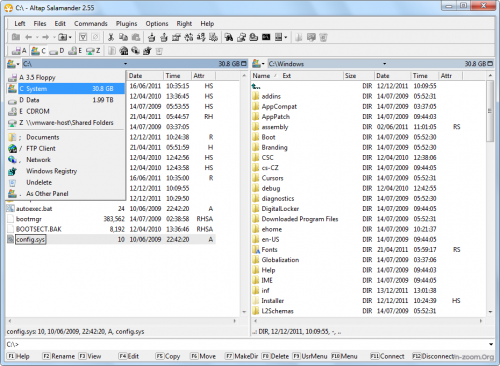
Task: Click the F5 Copy button
Action: (x=168, y=356)
